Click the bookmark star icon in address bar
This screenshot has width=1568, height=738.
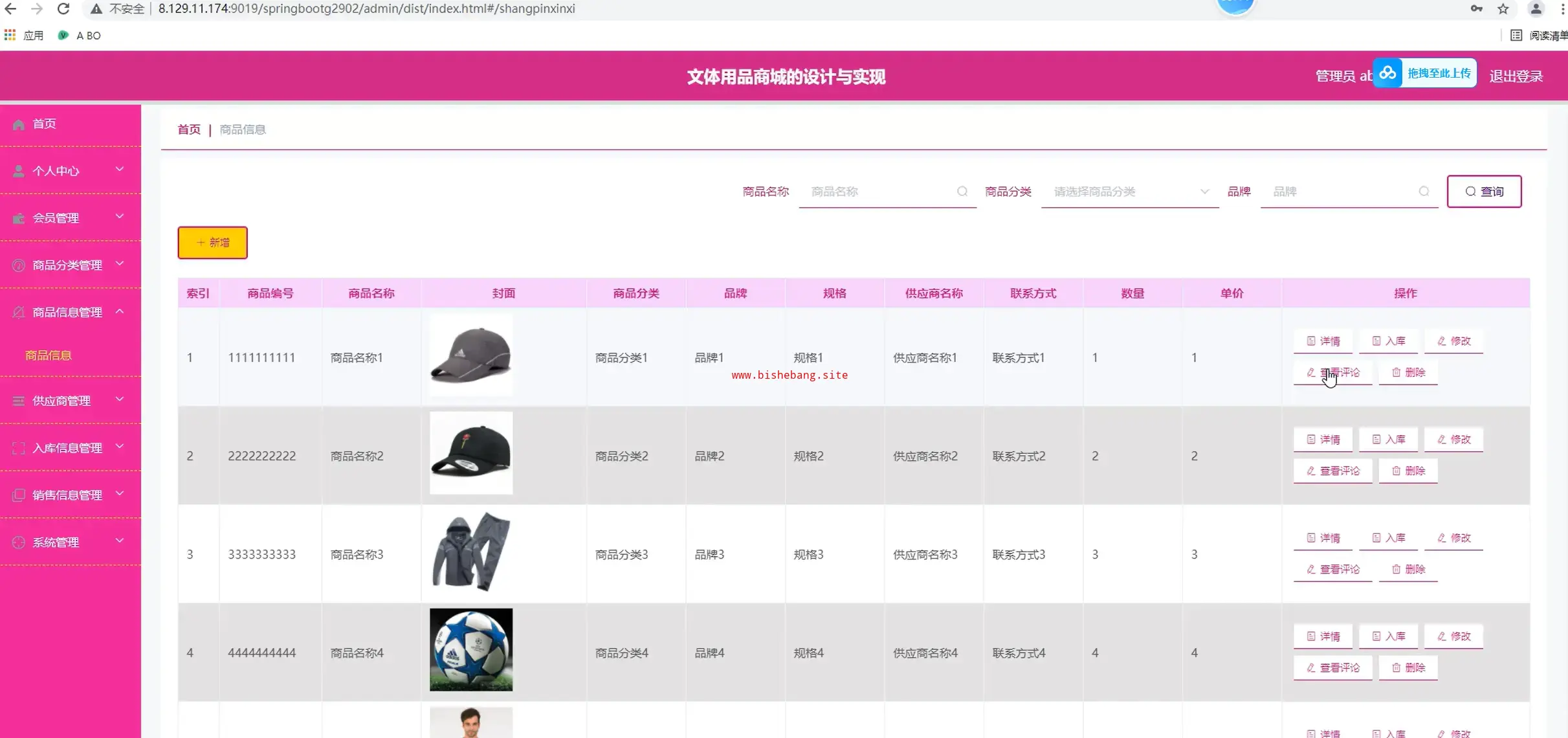click(x=1503, y=8)
